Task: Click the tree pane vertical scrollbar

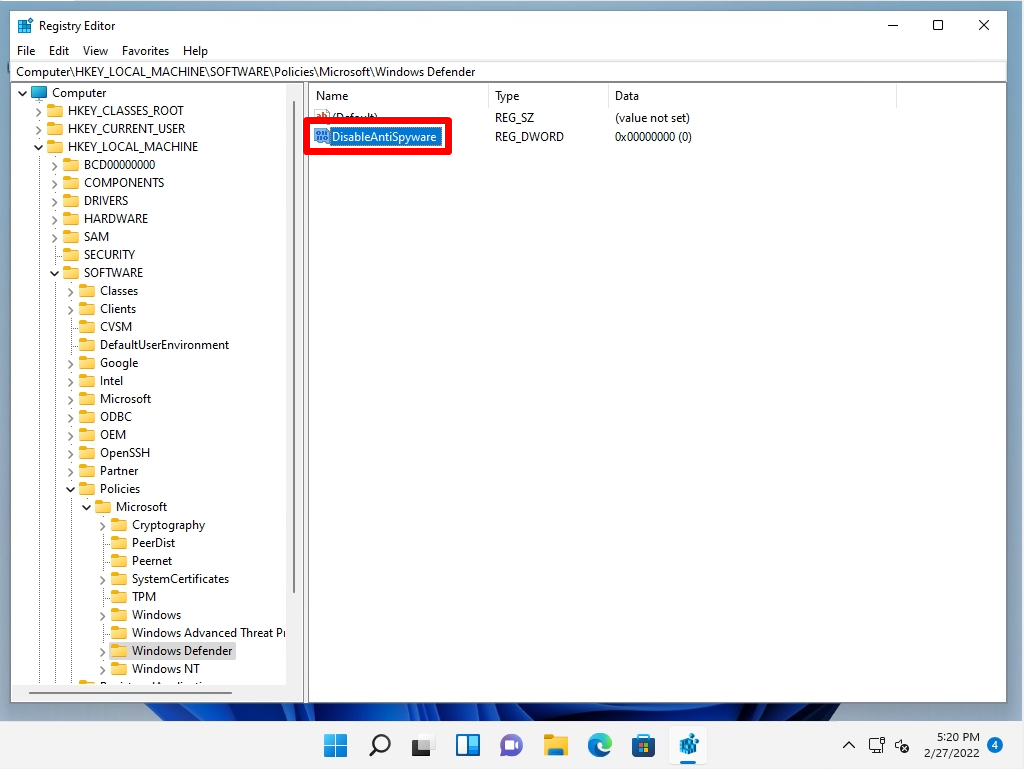Action: [294, 346]
